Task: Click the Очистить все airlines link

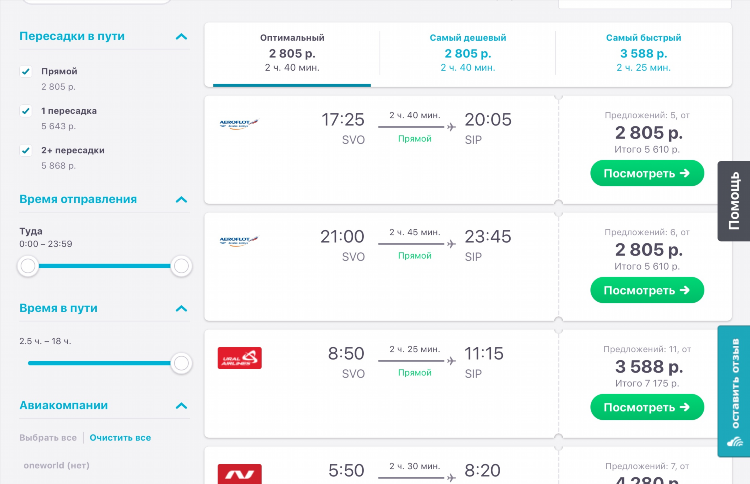Action: (x=120, y=438)
